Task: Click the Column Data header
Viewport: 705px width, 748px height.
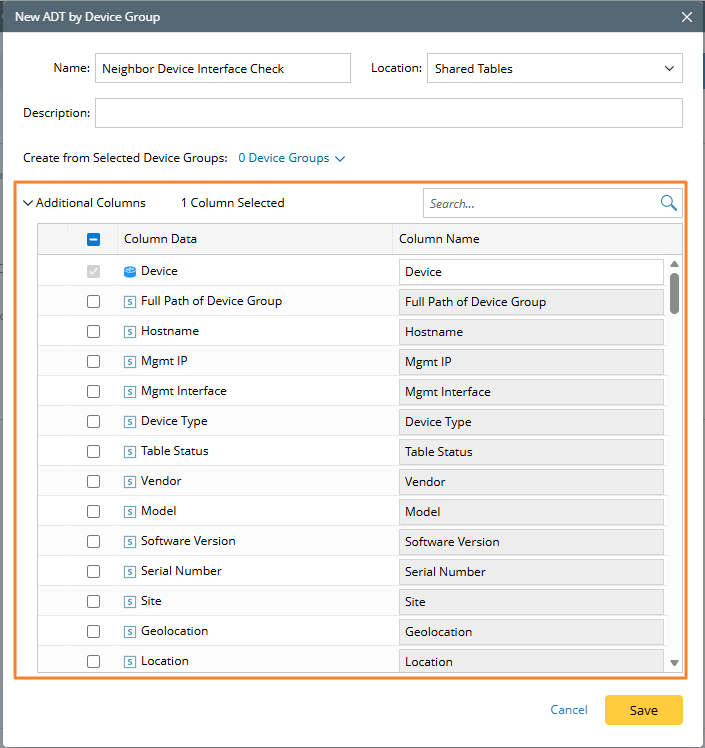Action: tap(160, 239)
